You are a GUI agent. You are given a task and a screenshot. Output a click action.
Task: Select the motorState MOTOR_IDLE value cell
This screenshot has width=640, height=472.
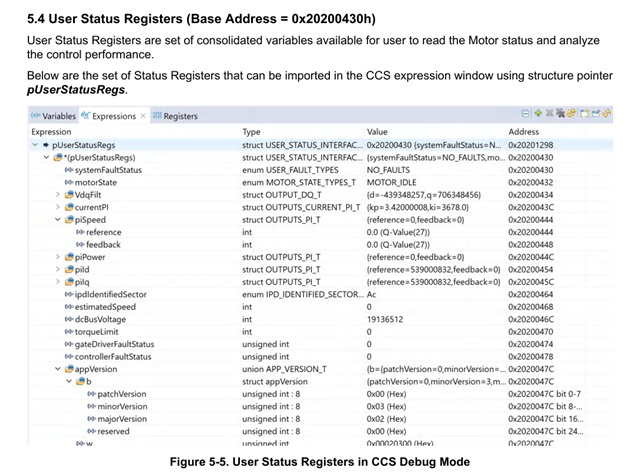[x=391, y=183]
